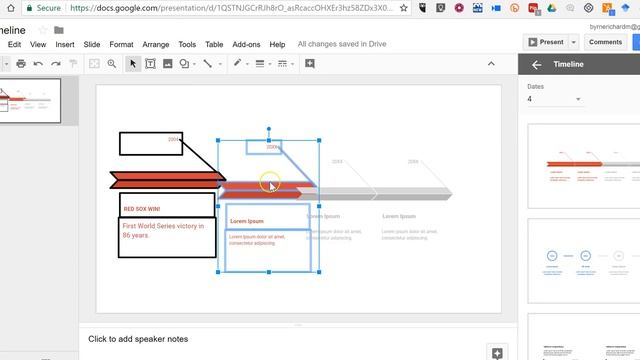Go back from the Timeline panel
This screenshot has height=360, width=640.
[x=536, y=64]
